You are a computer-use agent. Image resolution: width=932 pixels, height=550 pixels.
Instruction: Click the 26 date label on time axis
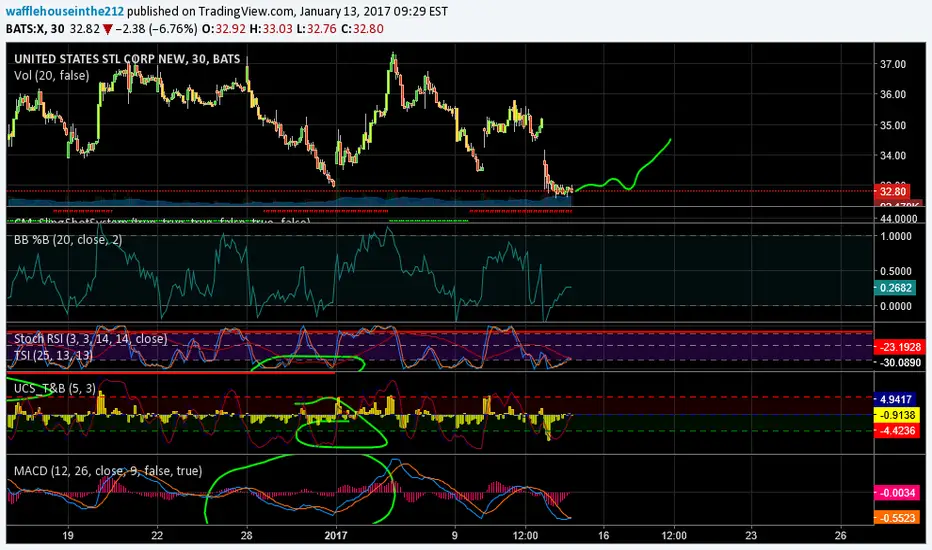[x=840, y=535]
